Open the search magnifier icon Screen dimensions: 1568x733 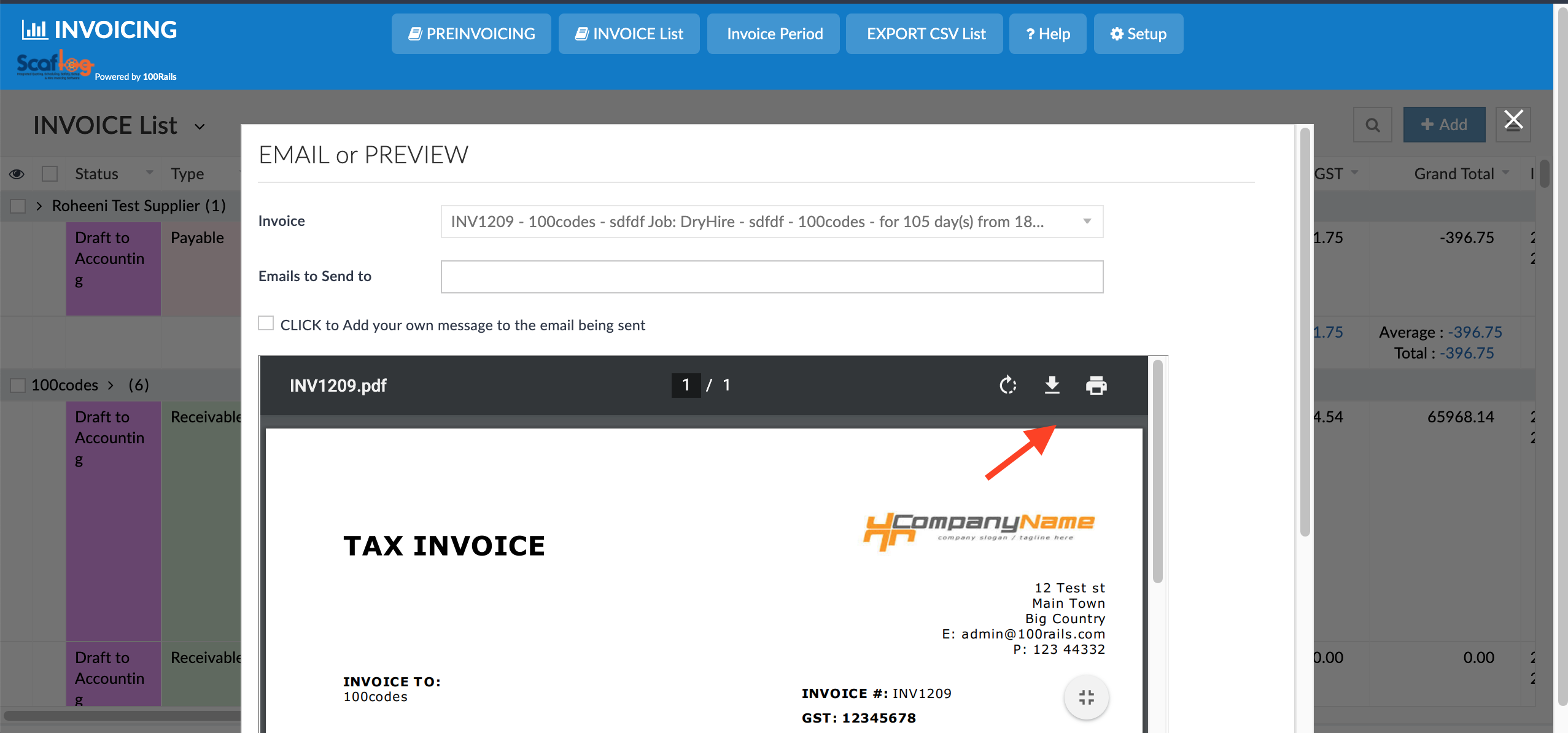point(1372,125)
